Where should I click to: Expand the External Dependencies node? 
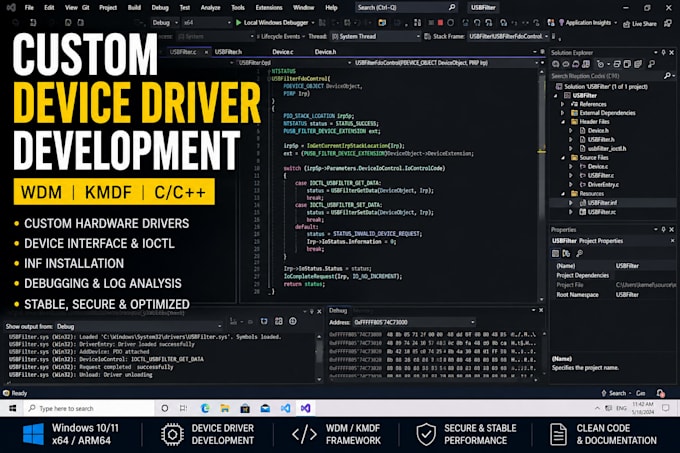pyautogui.click(x=563, y=113)
